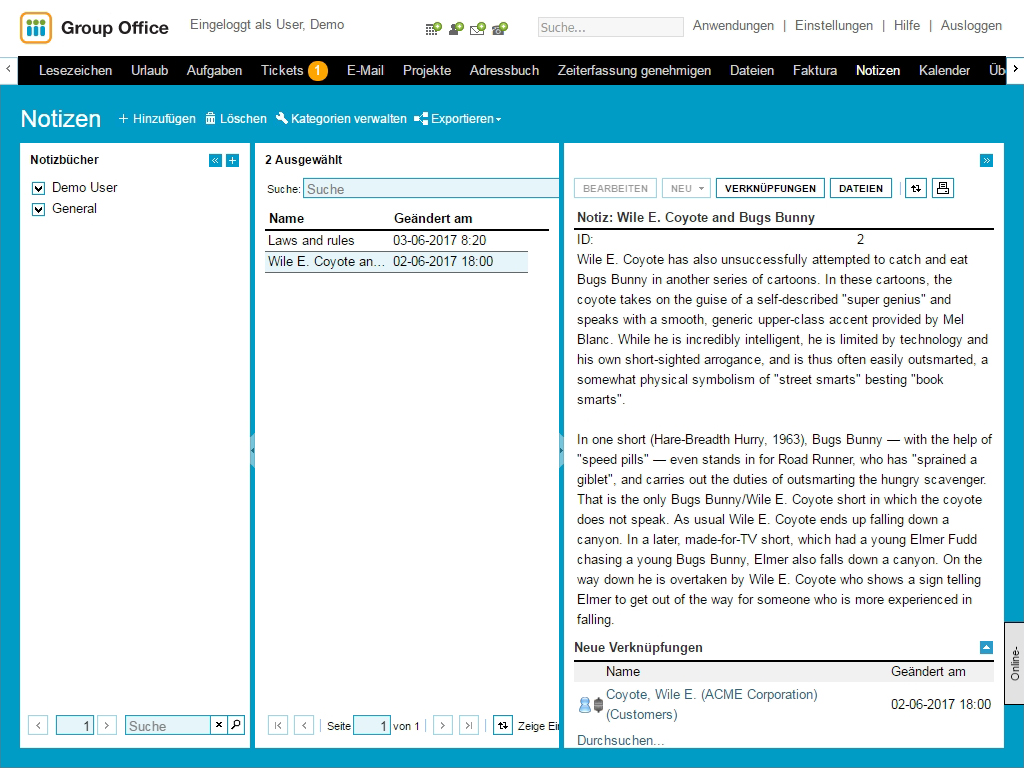Switch to the Adressbuch tab
This screenshot has width=1024, height=768.
(504, 70)
